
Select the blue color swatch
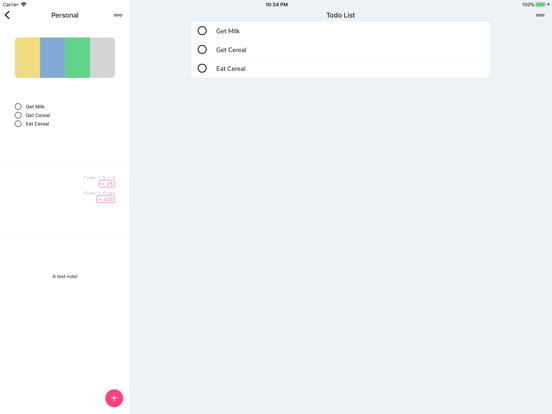pyautogui.click(x=52, y=57)
